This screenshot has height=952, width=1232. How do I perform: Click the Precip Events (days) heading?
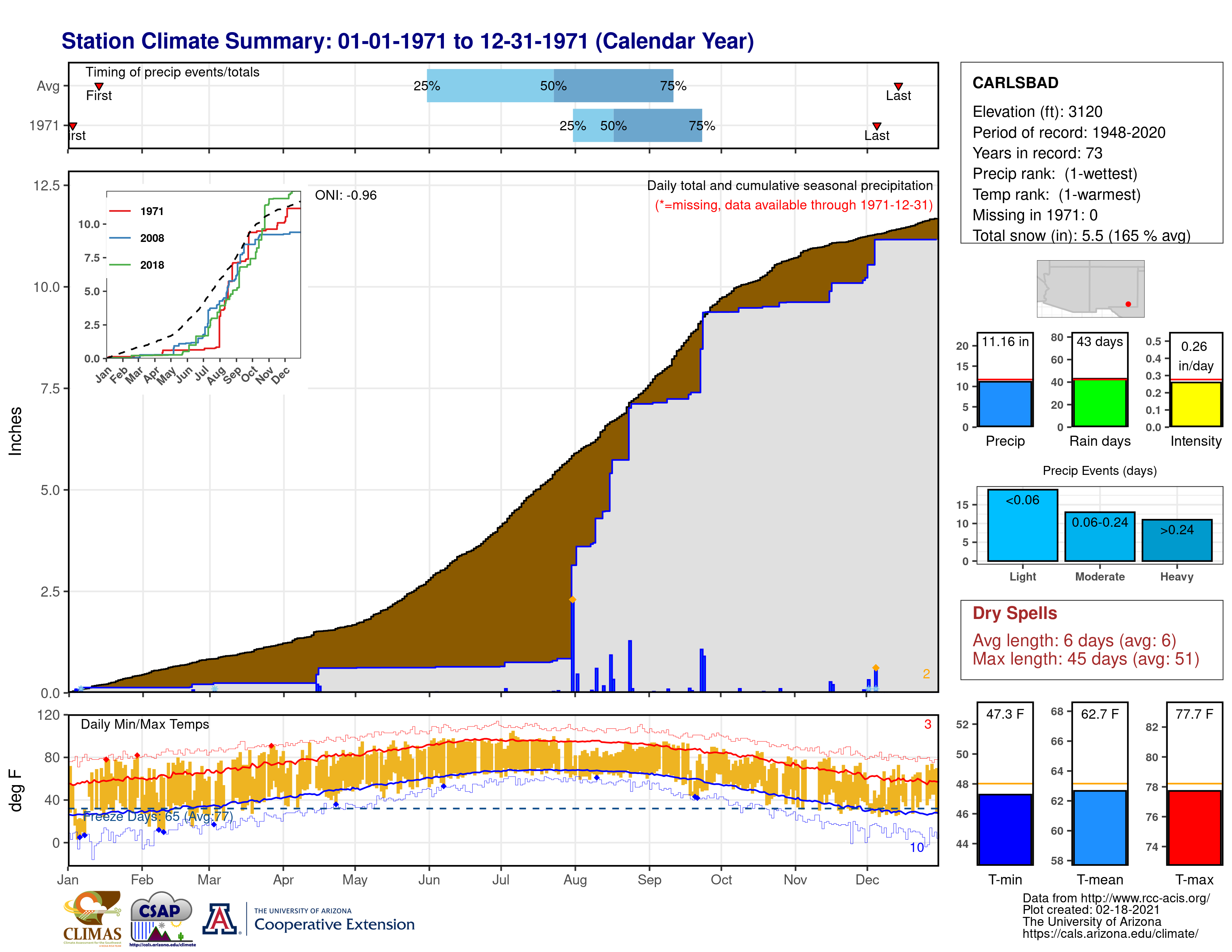(1100, 470)
